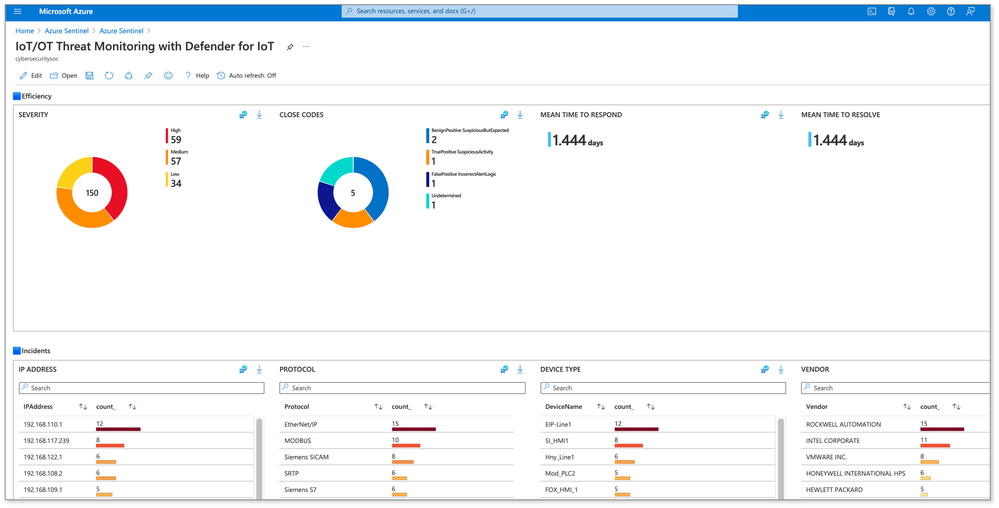
Task: Open the help question mark in top bar
Action: tap(951, 11)
